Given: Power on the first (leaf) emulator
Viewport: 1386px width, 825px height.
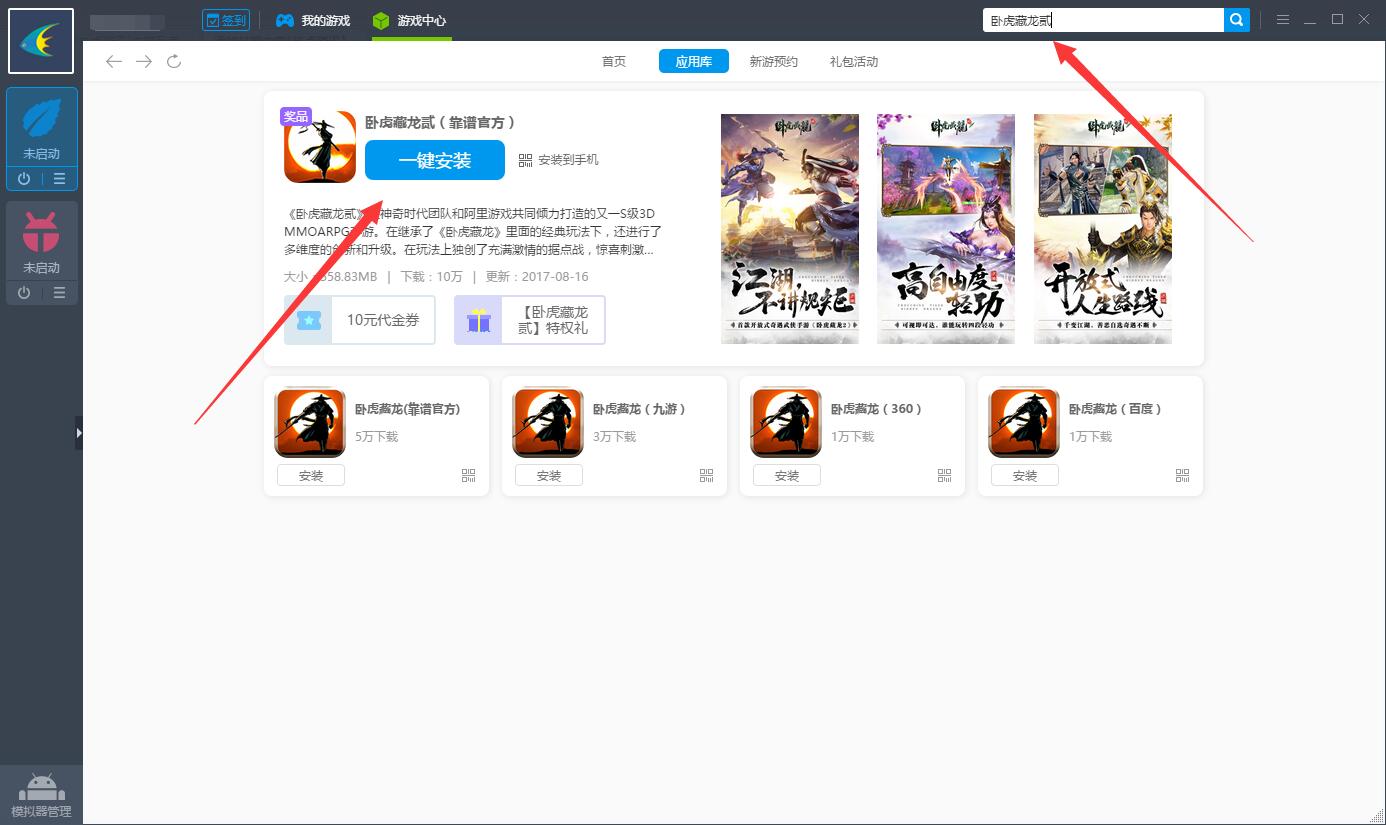Looking at the screenshot, I should pos(24,179).
